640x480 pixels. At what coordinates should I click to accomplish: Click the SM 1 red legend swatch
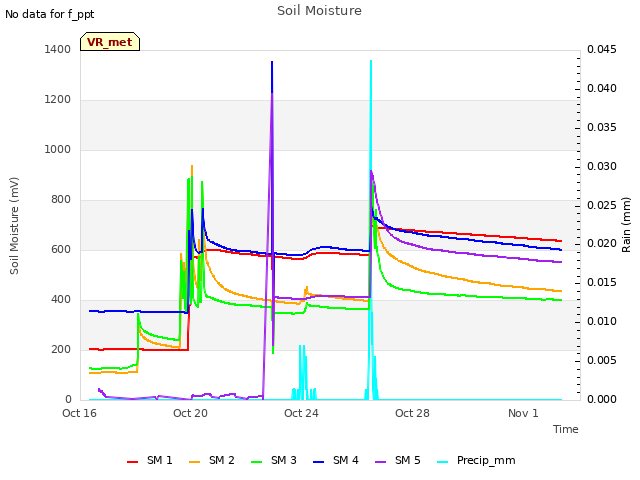point(132,462)
